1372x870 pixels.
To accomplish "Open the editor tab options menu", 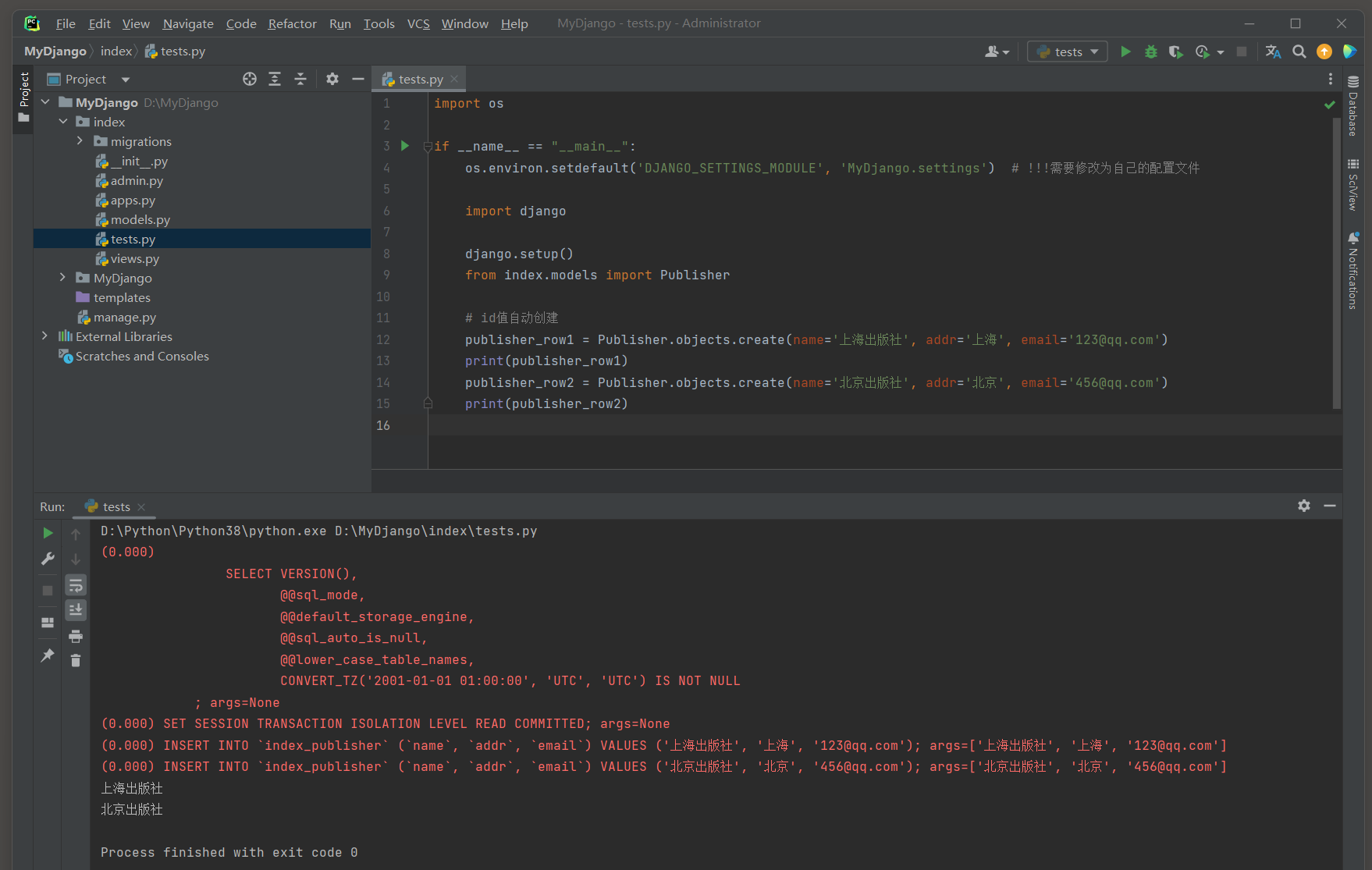I will pos(1331,79).
